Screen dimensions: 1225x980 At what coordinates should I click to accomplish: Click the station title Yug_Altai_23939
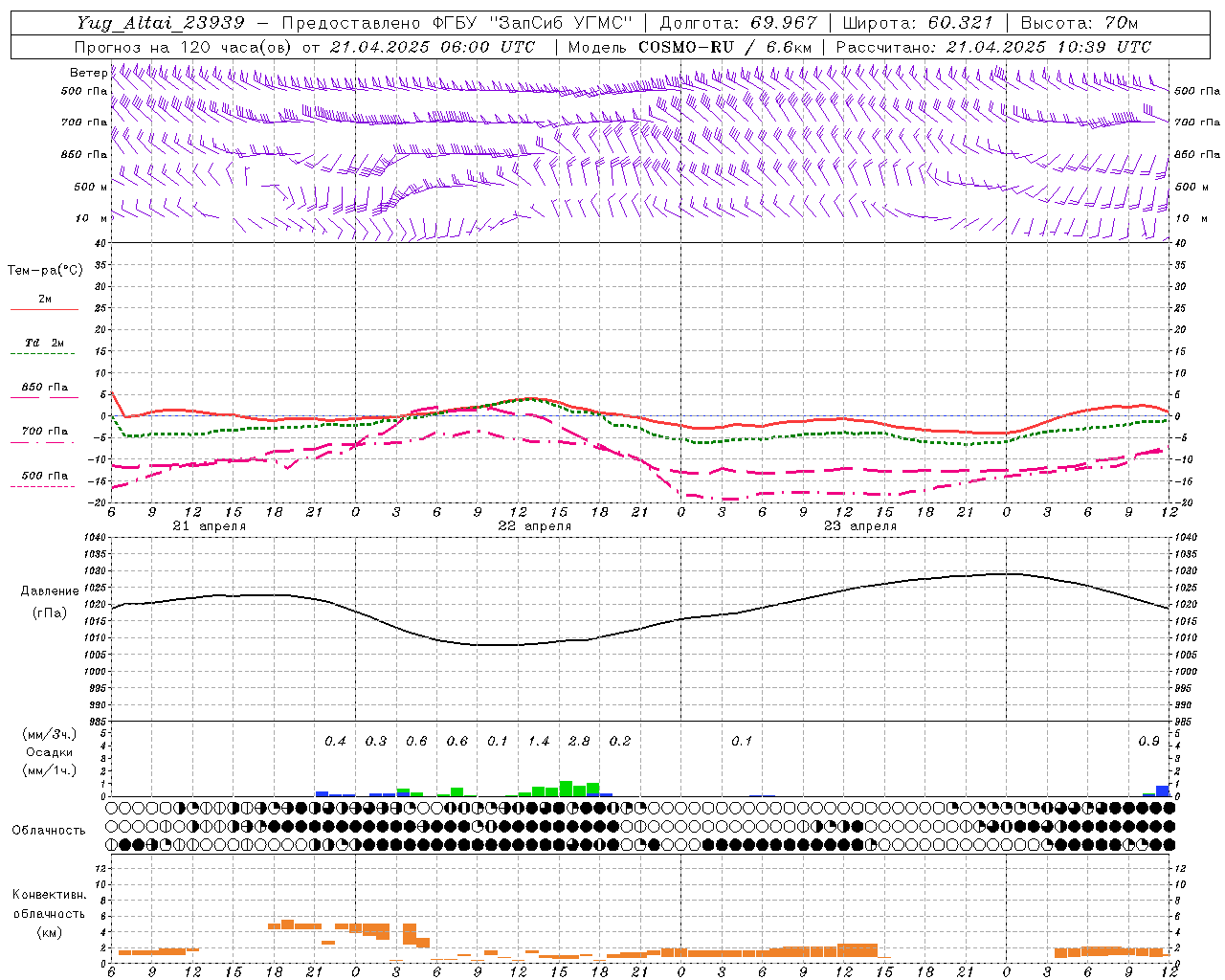pos(162,23)
